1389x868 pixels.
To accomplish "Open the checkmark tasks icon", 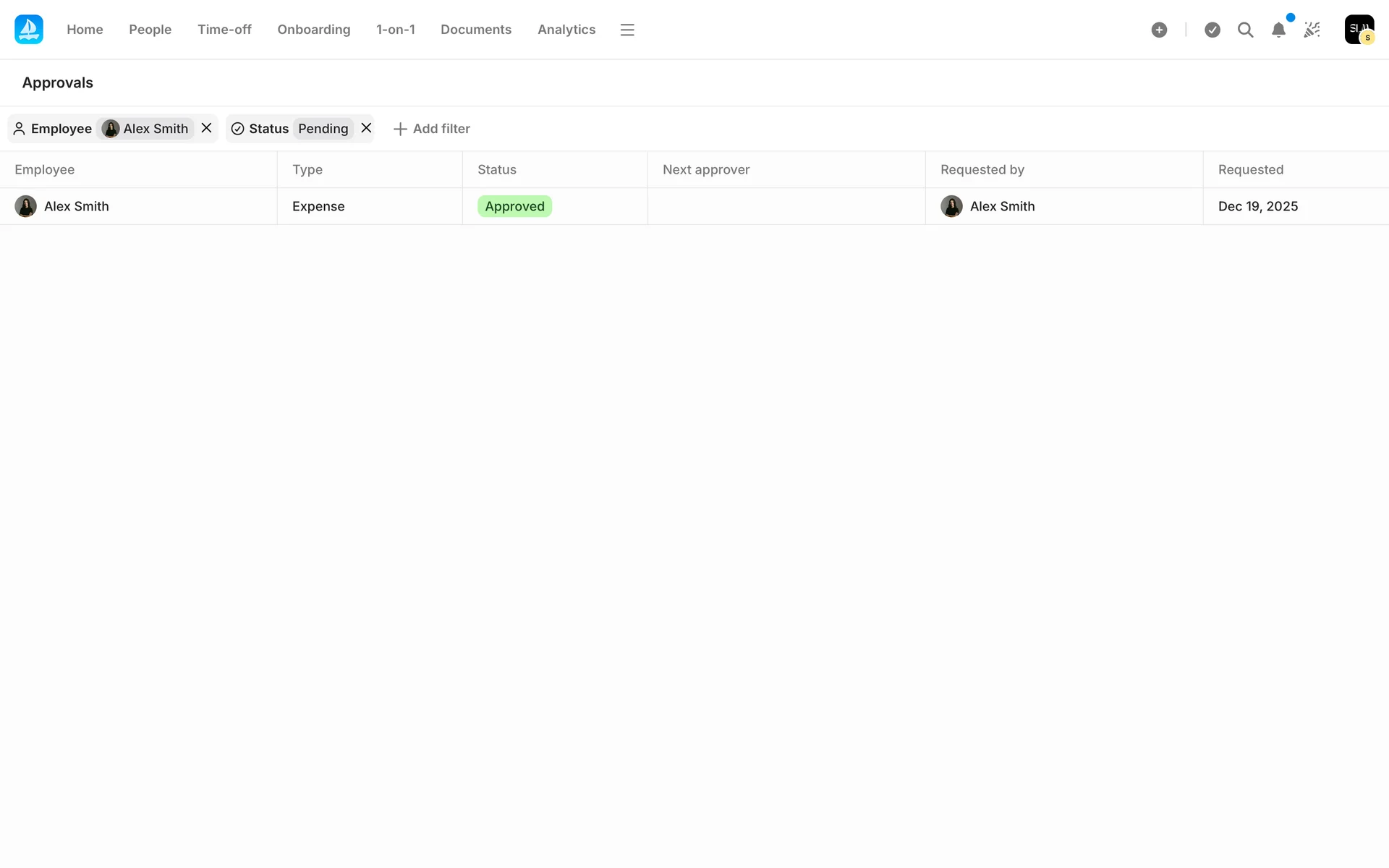I will (x=1212, y=30).
